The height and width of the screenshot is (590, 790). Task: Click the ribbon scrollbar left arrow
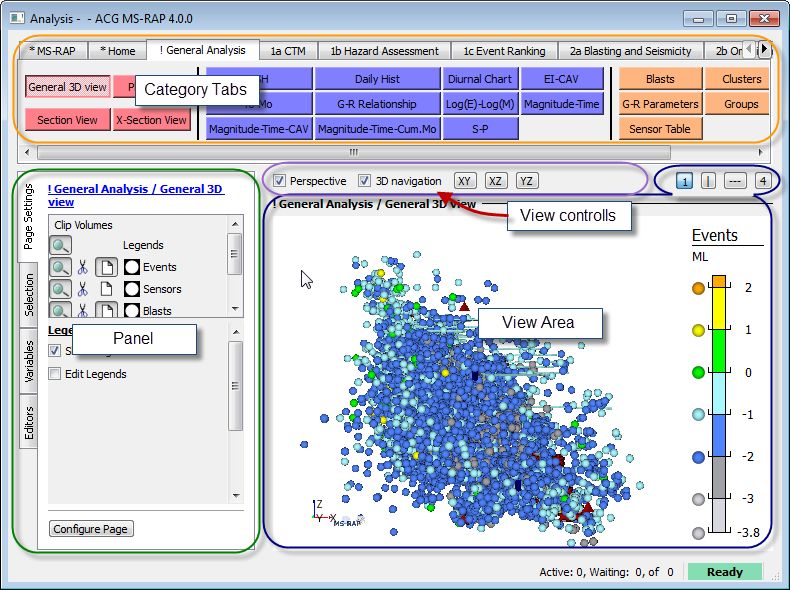pyautogui.click(x=27, y=152)
